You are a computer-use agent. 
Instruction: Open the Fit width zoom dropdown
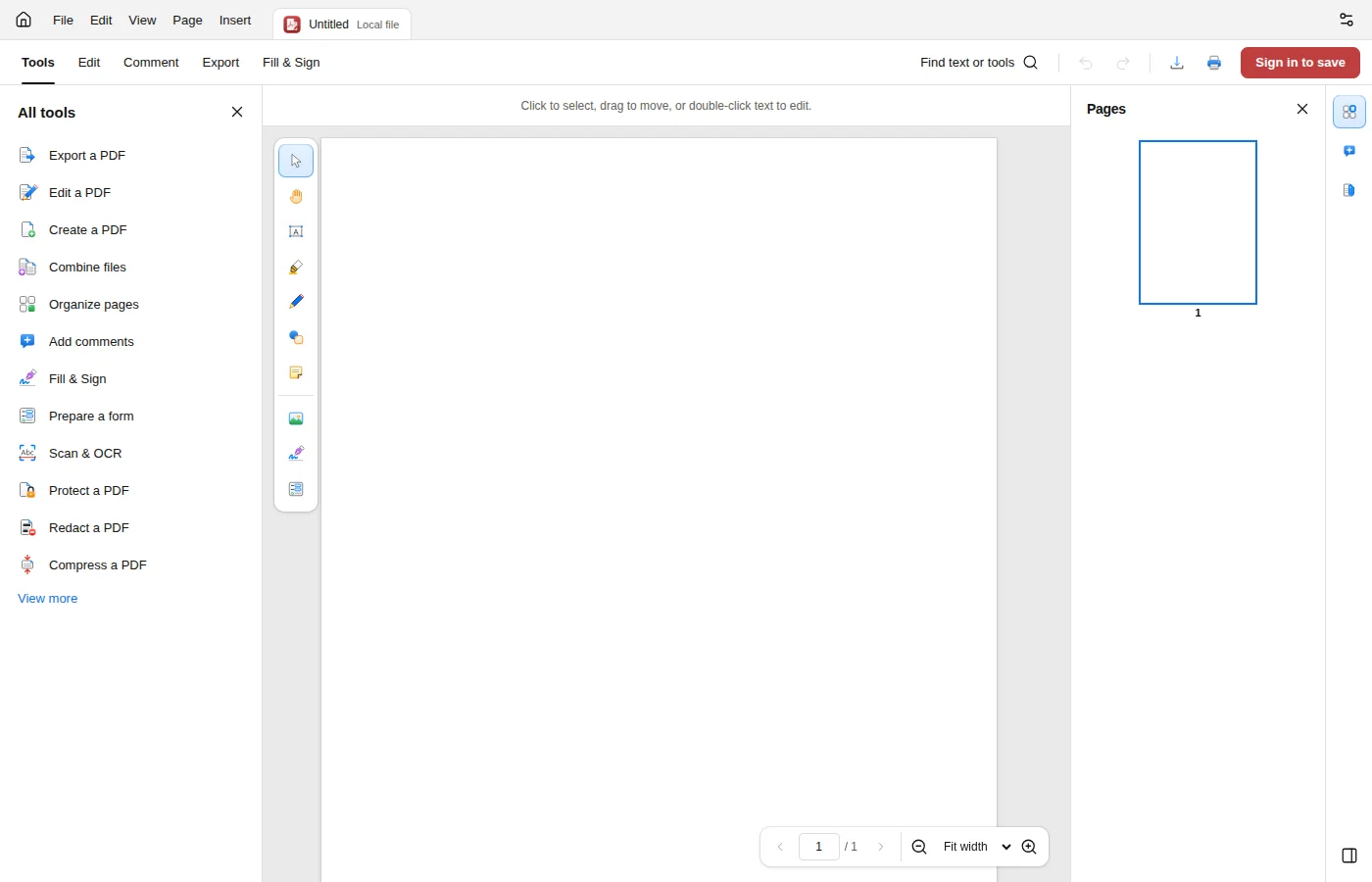pos(977,847)
